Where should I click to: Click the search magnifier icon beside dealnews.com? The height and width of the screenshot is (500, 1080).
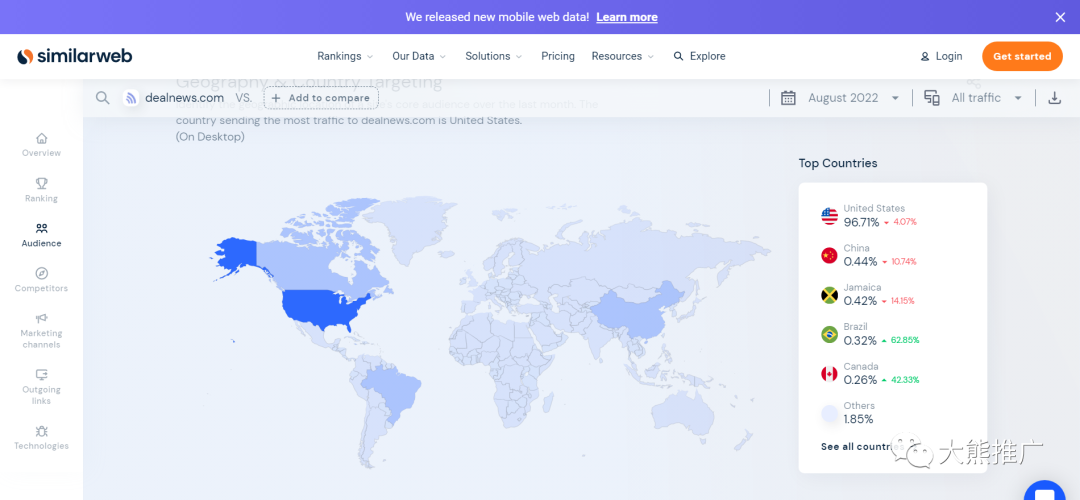102,98
